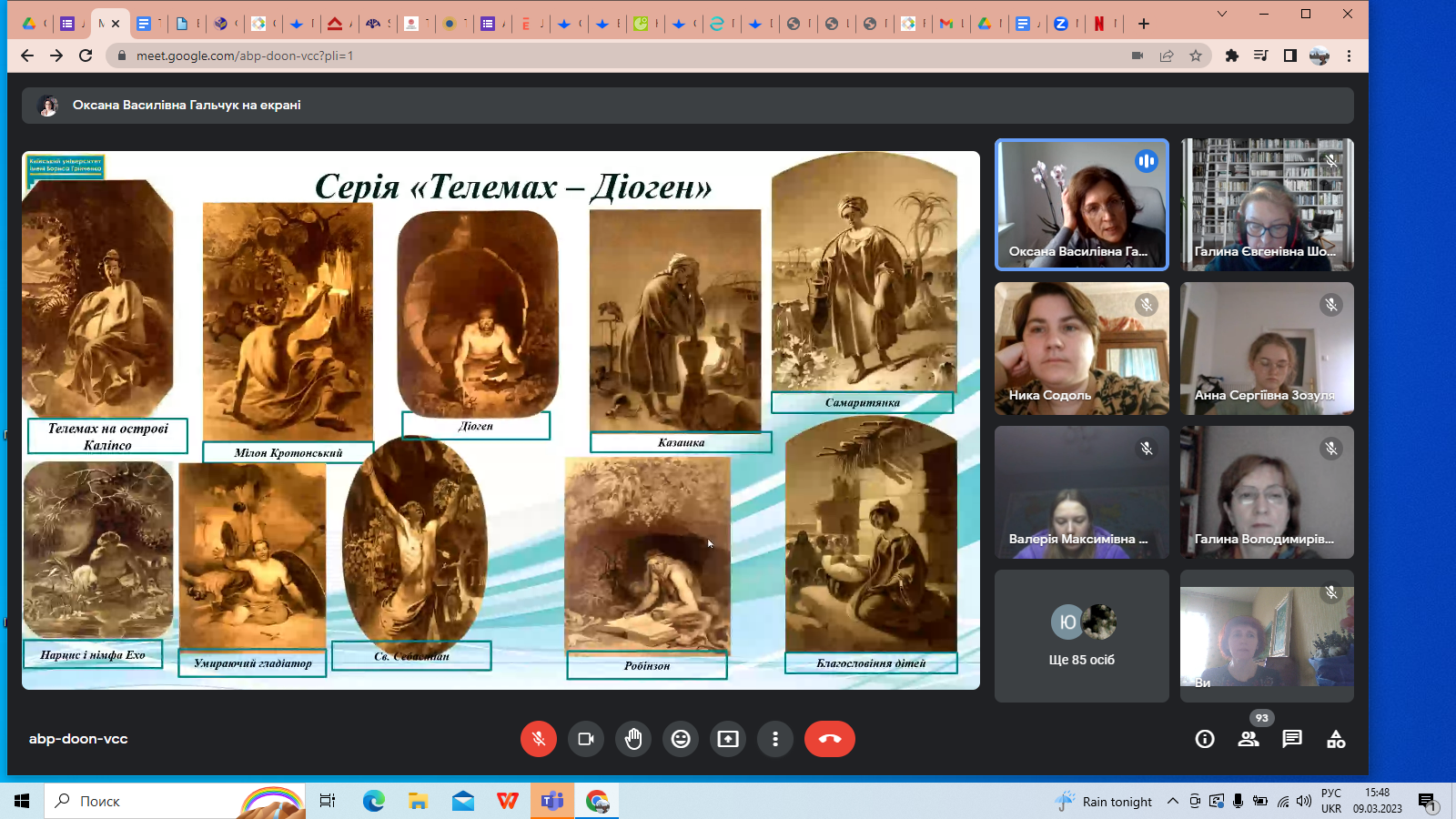Bookmark this page with star icon
This screenshot has height=819, width=1456.
[1196, 56]
